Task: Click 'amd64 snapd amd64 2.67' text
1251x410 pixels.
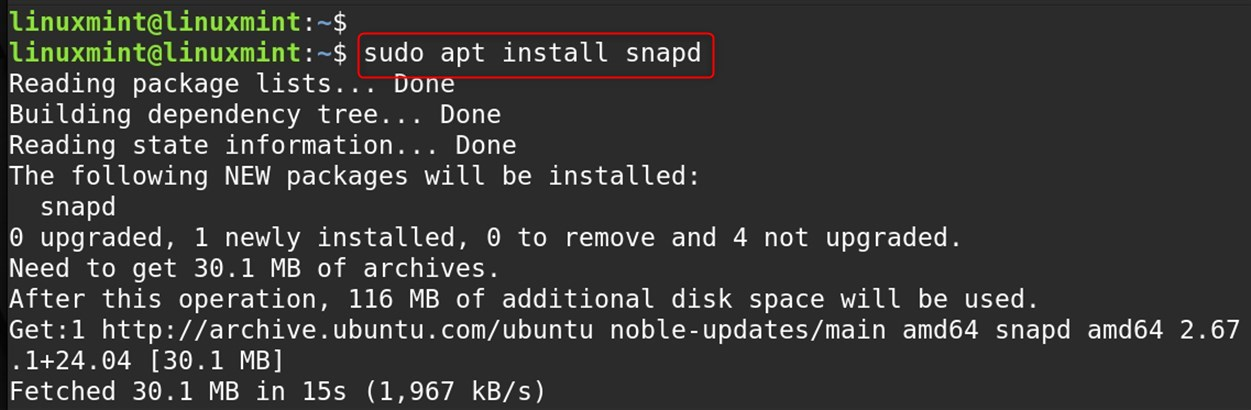Action: point(1071,330)
